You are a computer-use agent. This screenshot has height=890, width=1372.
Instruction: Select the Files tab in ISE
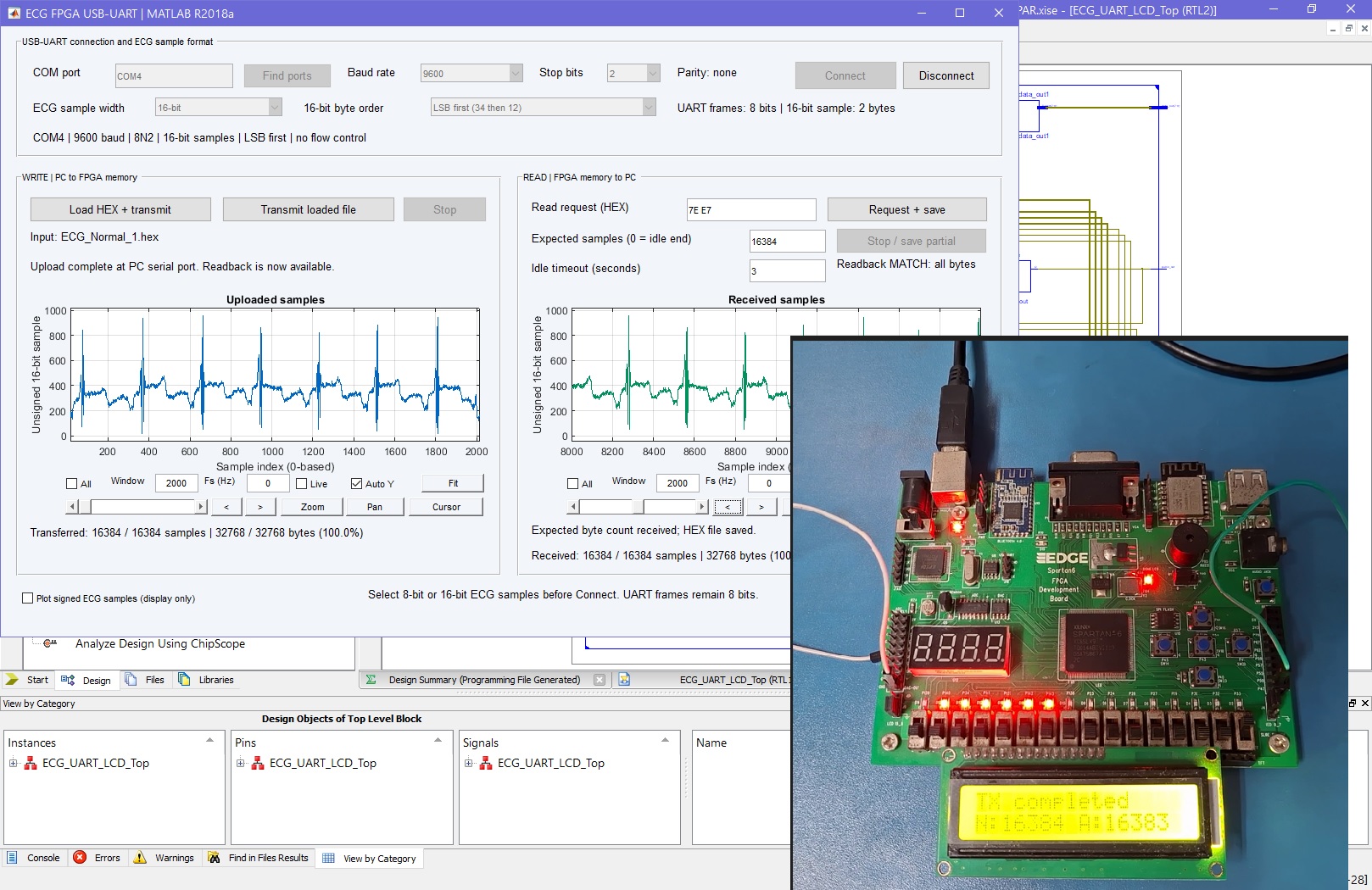(145, 680)
